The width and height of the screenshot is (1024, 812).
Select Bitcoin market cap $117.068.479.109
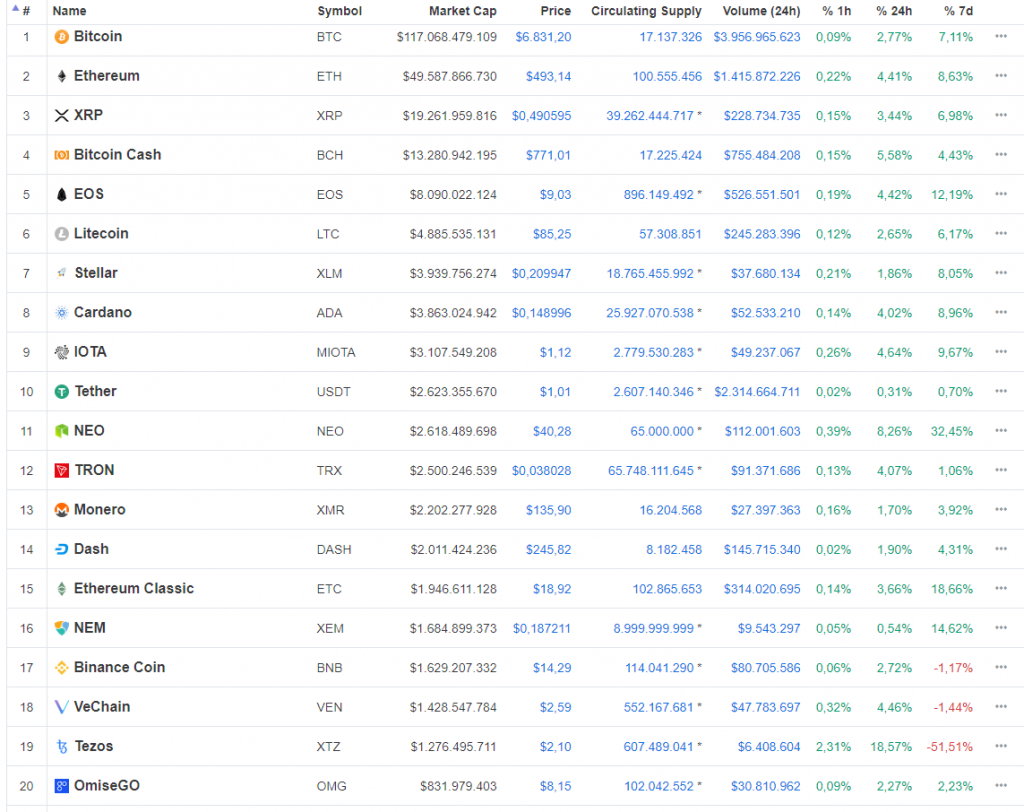tap(447, 37)
